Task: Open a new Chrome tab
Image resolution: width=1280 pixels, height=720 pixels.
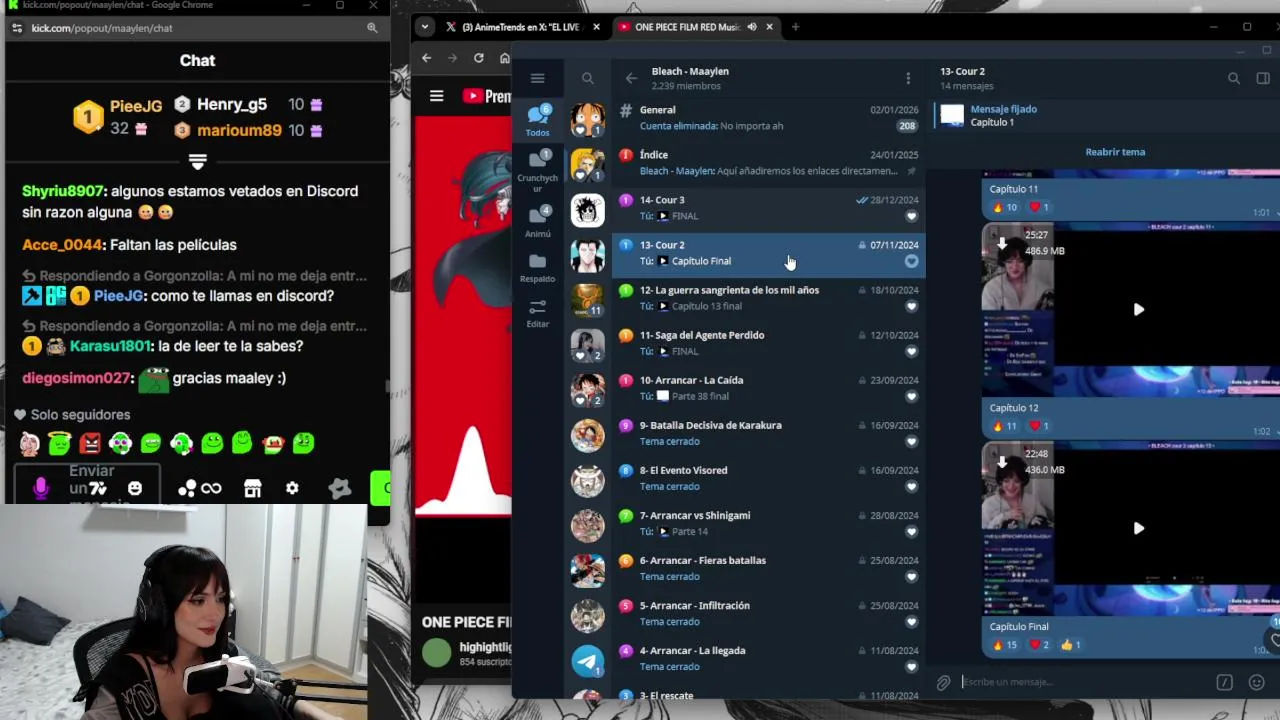Action: 795,27
